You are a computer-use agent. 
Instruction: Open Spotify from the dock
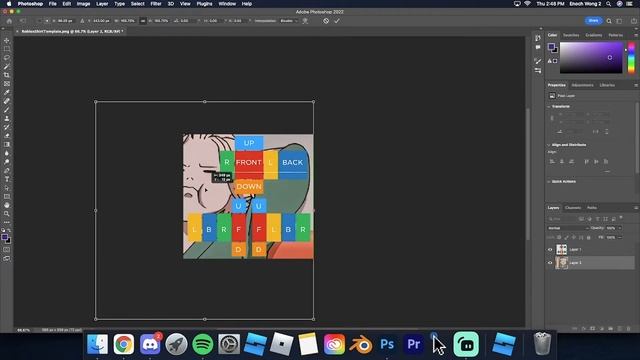pyautogui.click(x=202, y=344)
